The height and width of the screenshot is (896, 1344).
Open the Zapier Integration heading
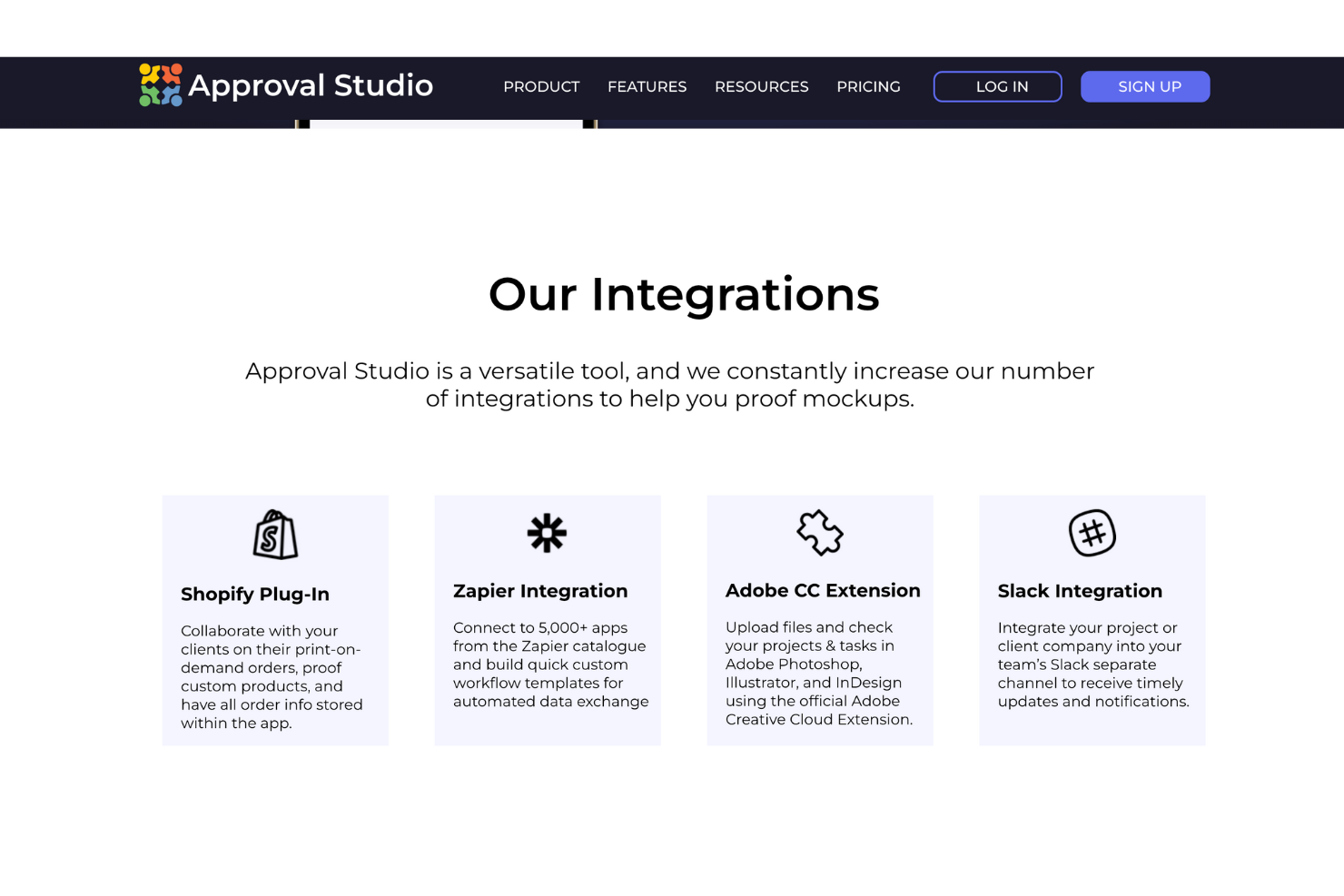pyautogui.click(x=540, y=591)
